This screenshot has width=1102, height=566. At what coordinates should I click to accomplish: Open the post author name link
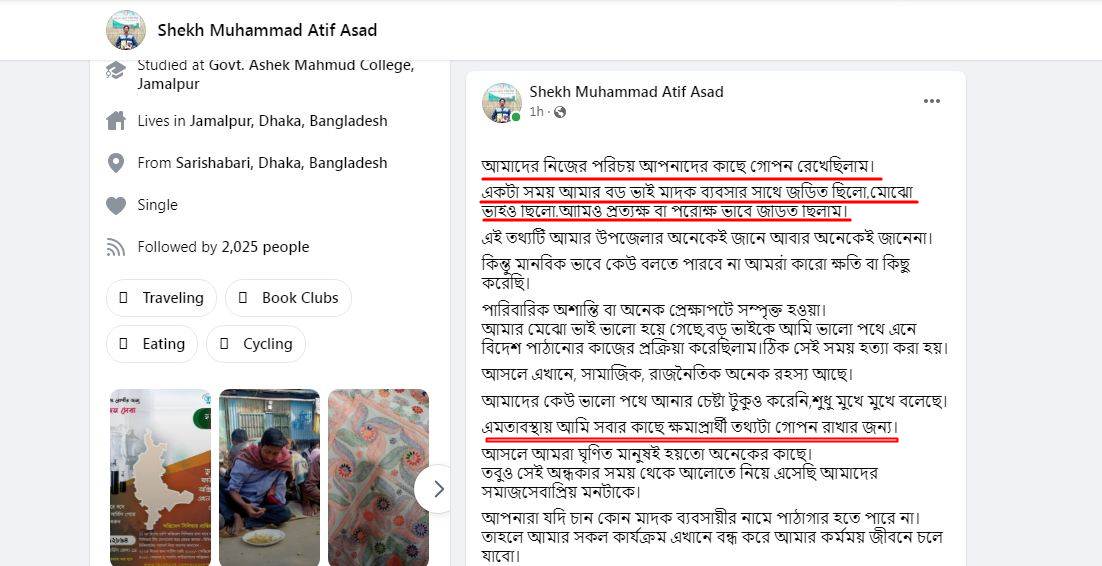[626, 91]
